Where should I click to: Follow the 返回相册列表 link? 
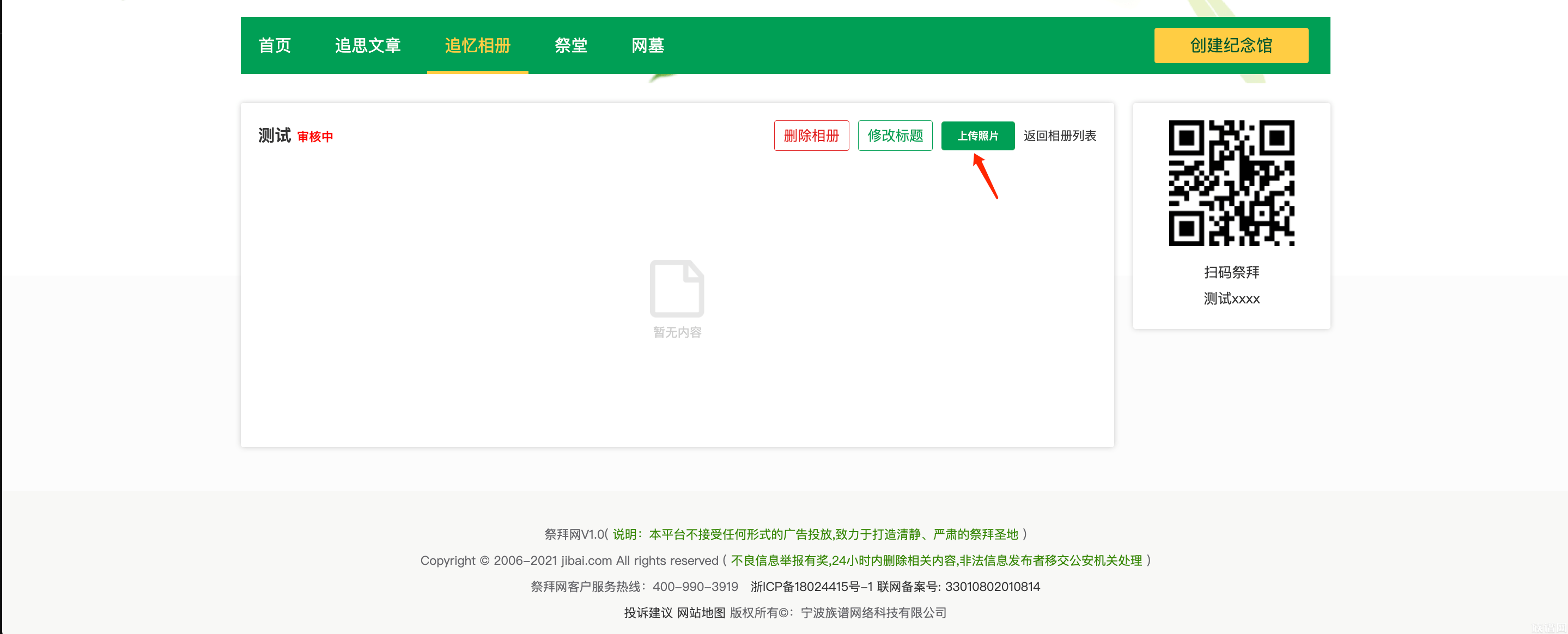pyautogui.click(x=1060, y=136)
